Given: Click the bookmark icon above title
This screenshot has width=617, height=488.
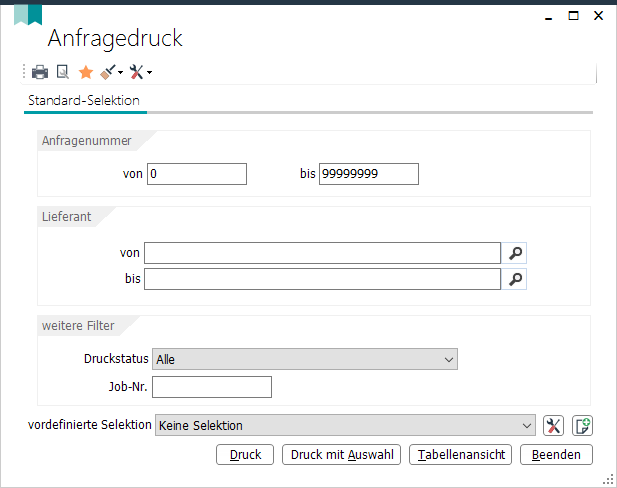Looking at the screenshot, I should pos(28,15).
